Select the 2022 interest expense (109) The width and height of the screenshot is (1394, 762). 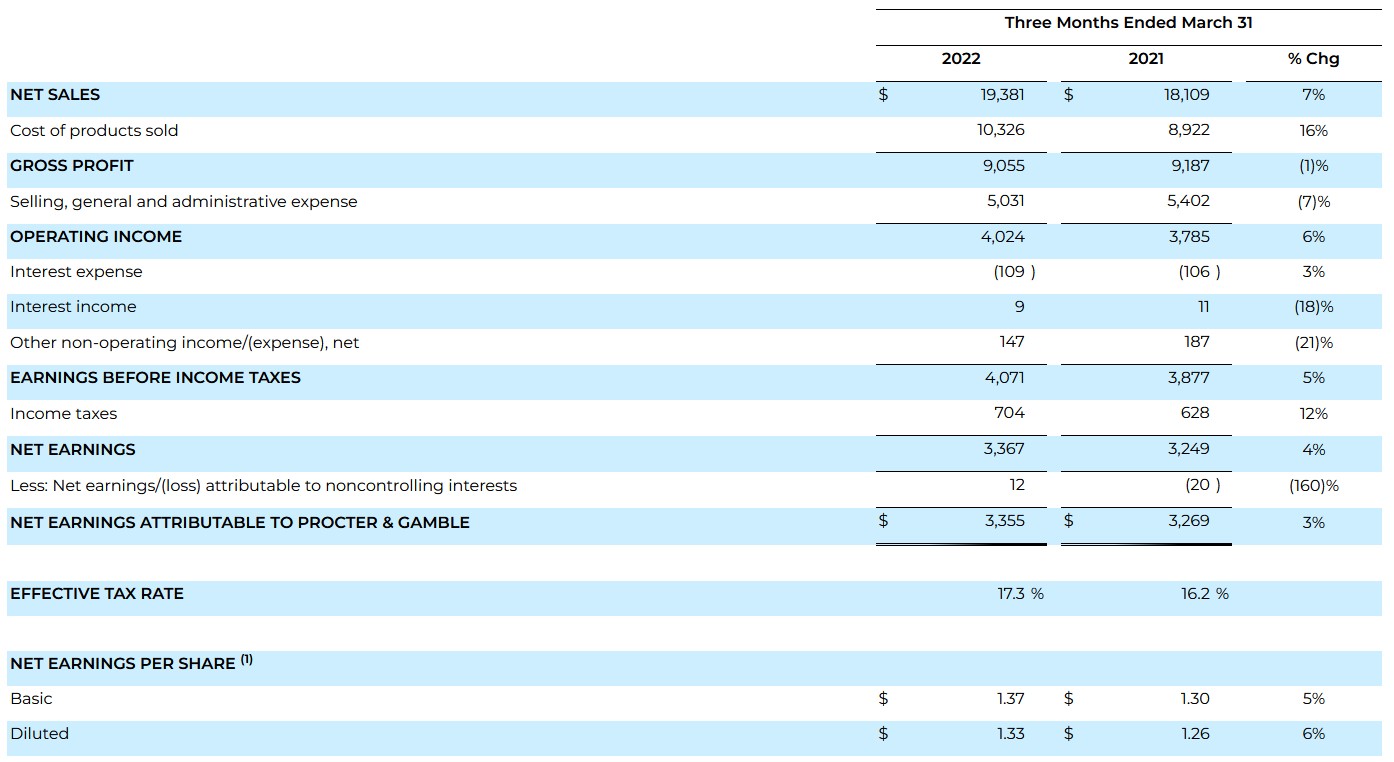pyautogui.click(x=1015, y=272)
